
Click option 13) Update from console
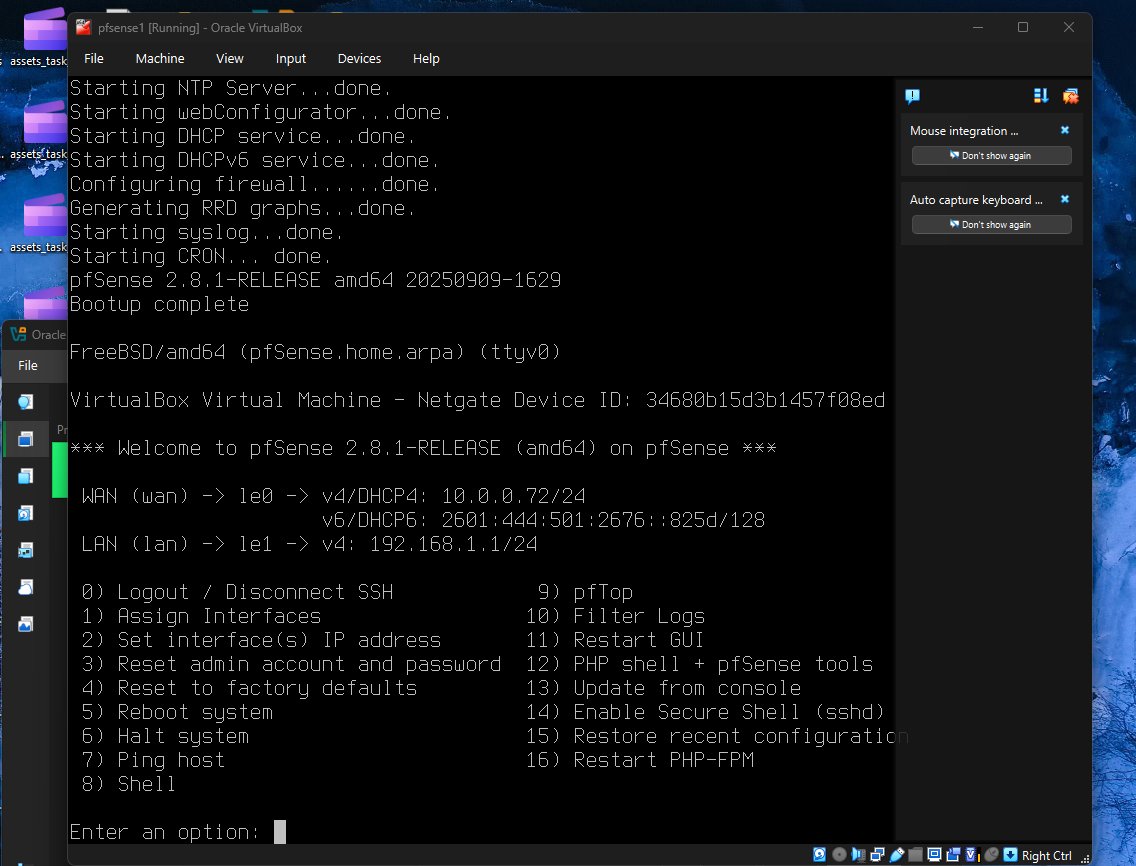coord(663,688)
